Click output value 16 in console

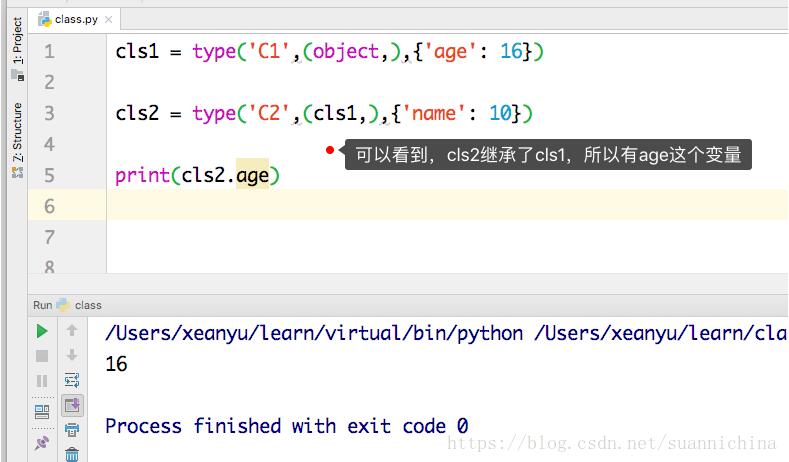click(x=116, y=364)
